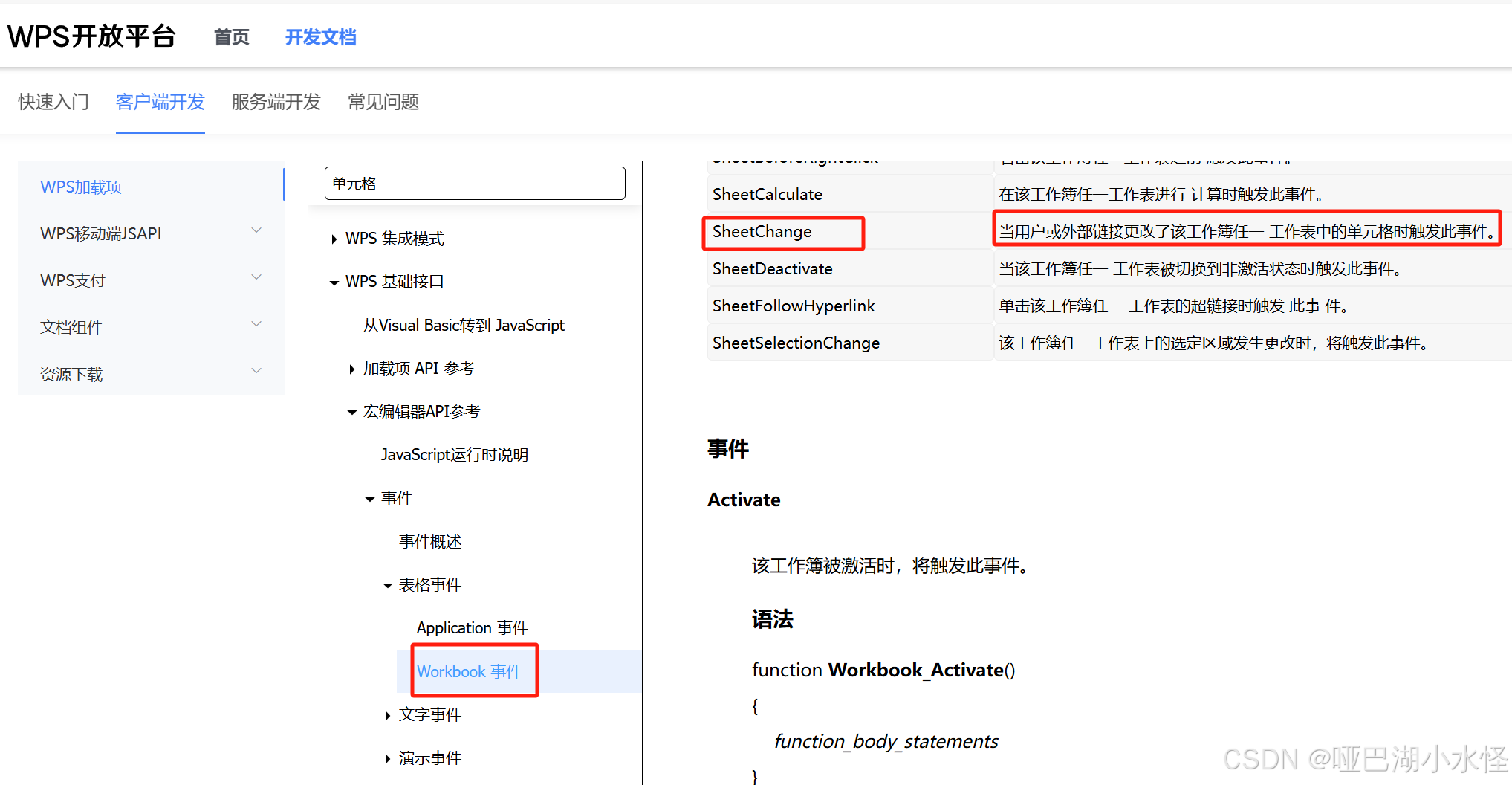
Task: Expand the 演示事件 tree arrow
Action: (387, 759)
